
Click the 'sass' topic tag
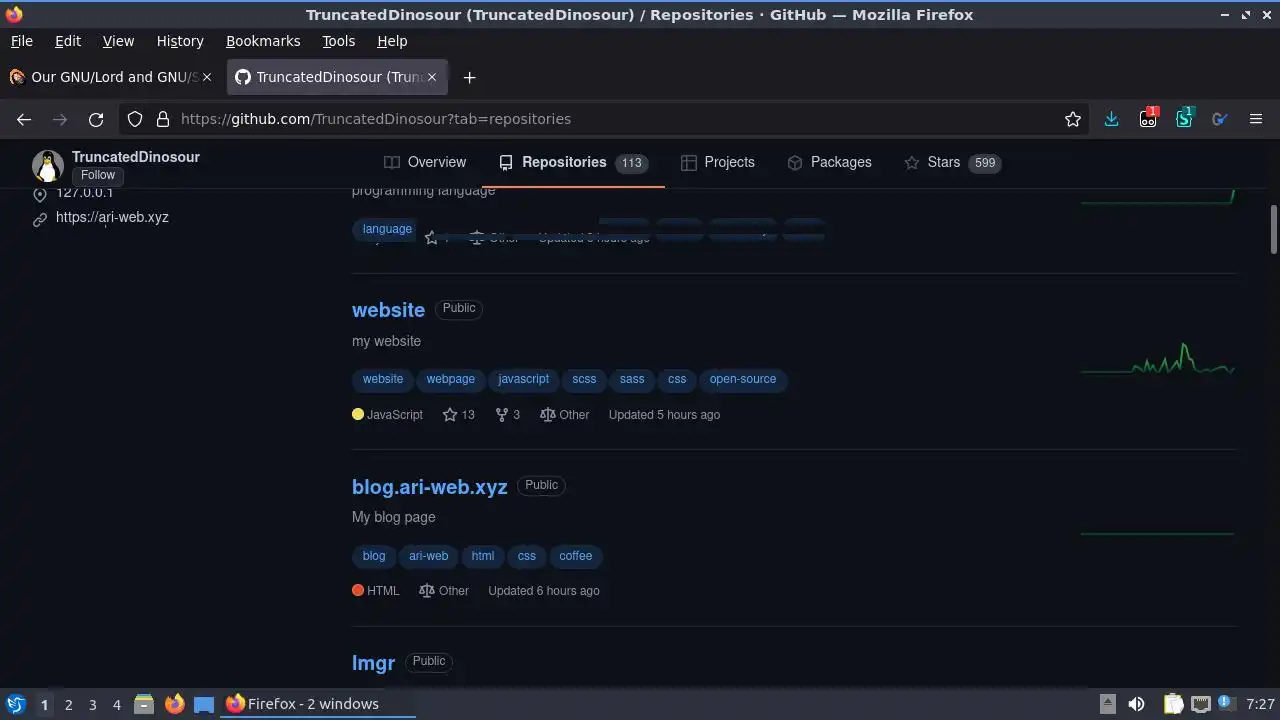(632, 379)
